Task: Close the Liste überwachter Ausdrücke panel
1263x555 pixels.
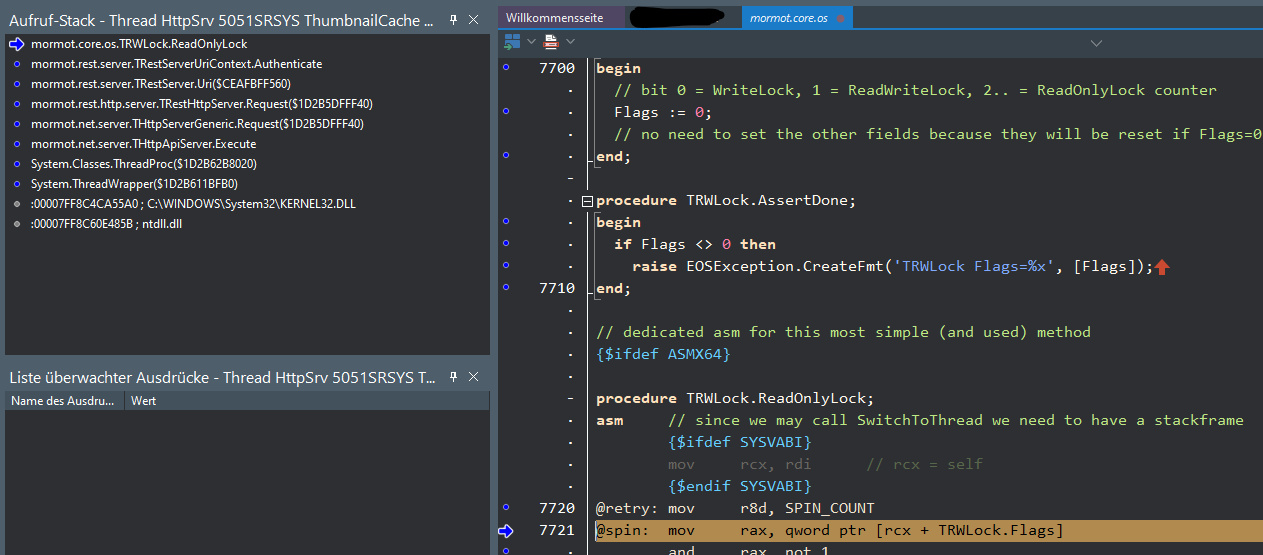Action: 474,377
